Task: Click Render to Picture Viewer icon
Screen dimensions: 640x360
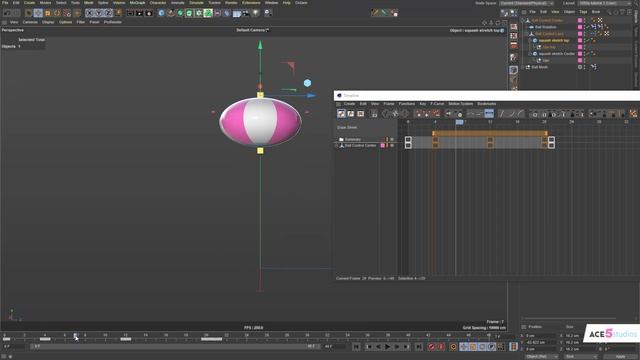Action: coord(140,13)
